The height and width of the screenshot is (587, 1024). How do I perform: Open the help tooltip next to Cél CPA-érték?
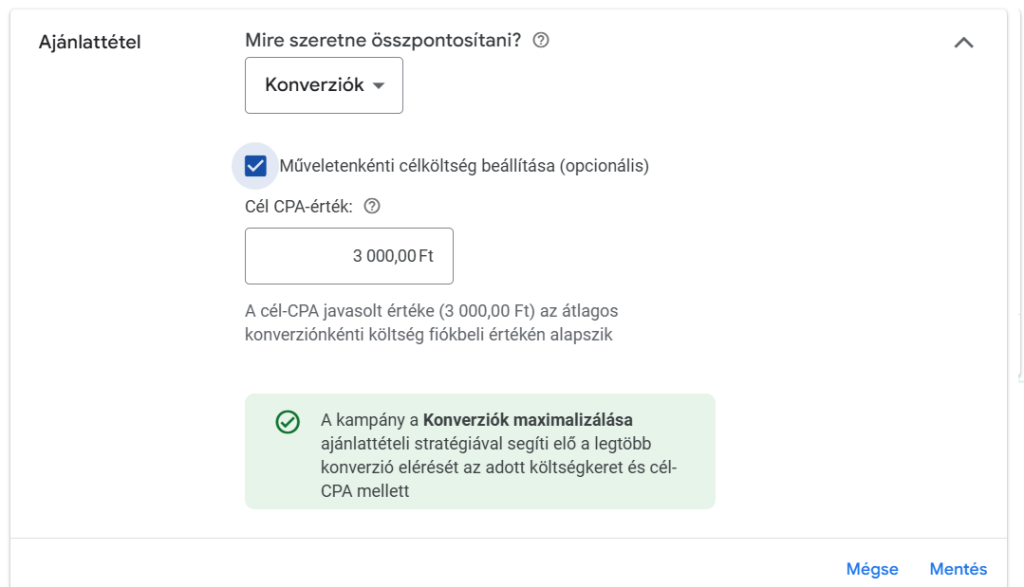tap(372, 207)
